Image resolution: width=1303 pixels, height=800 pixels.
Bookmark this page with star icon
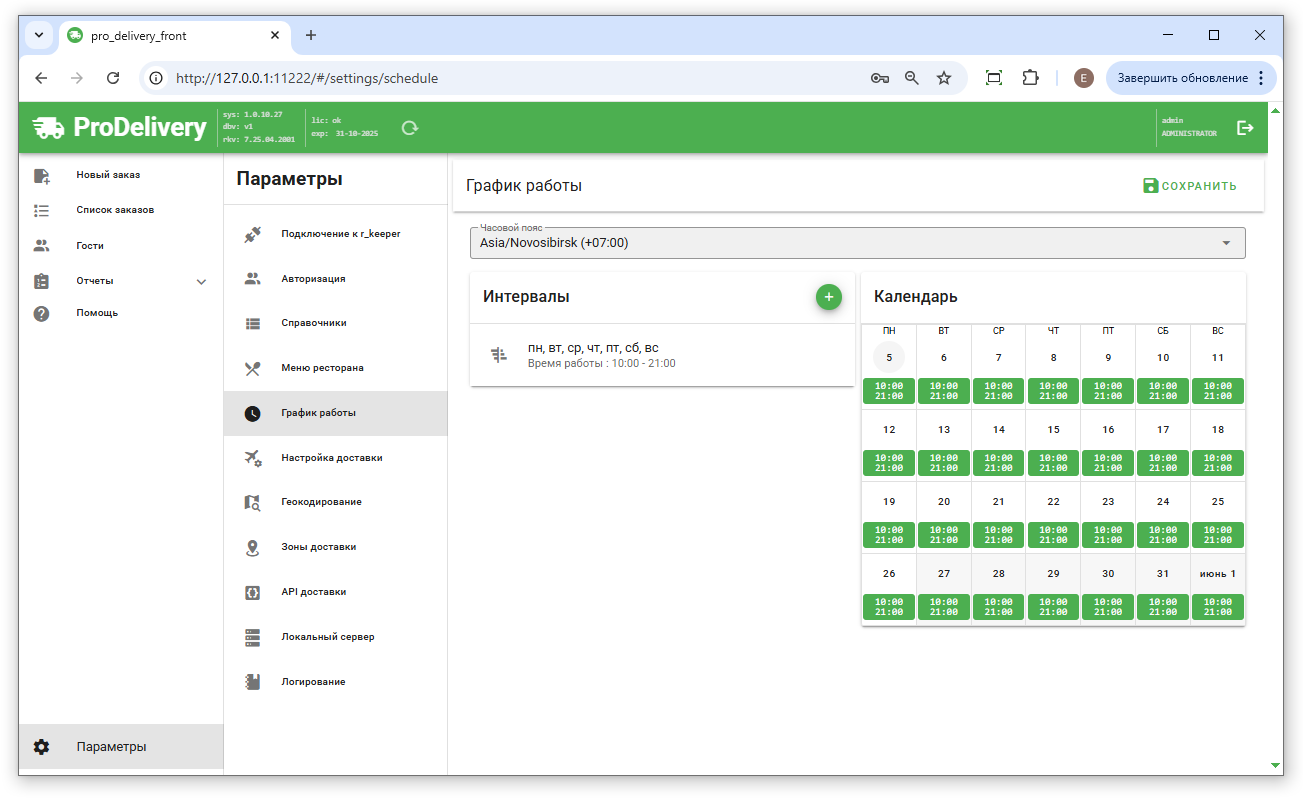(x=943, y=78)
